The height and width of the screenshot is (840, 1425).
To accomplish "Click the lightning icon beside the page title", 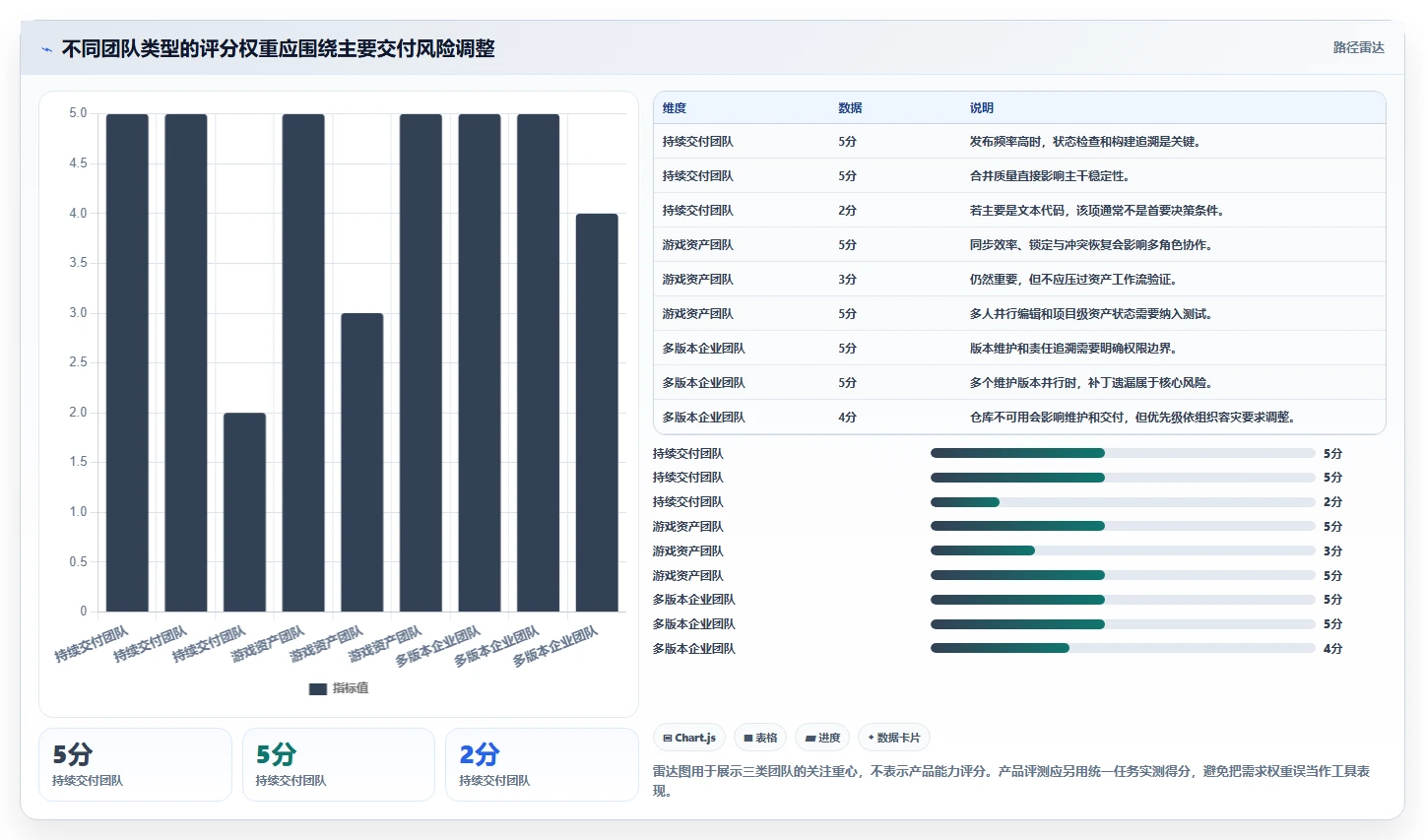I will (46, 49).
